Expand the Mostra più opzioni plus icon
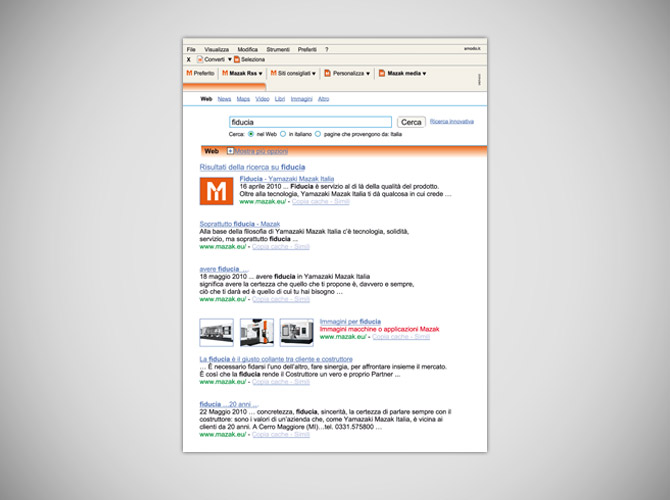 (x=230, y=151)
